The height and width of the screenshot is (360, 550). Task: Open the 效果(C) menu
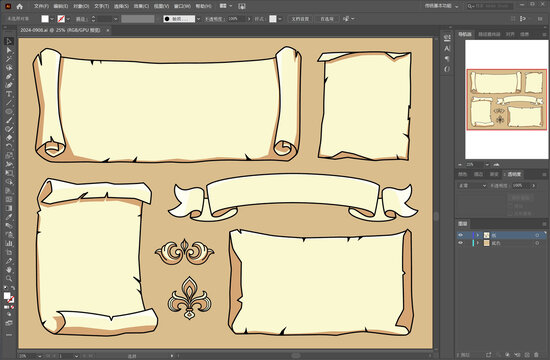click(x=141, y=6)
